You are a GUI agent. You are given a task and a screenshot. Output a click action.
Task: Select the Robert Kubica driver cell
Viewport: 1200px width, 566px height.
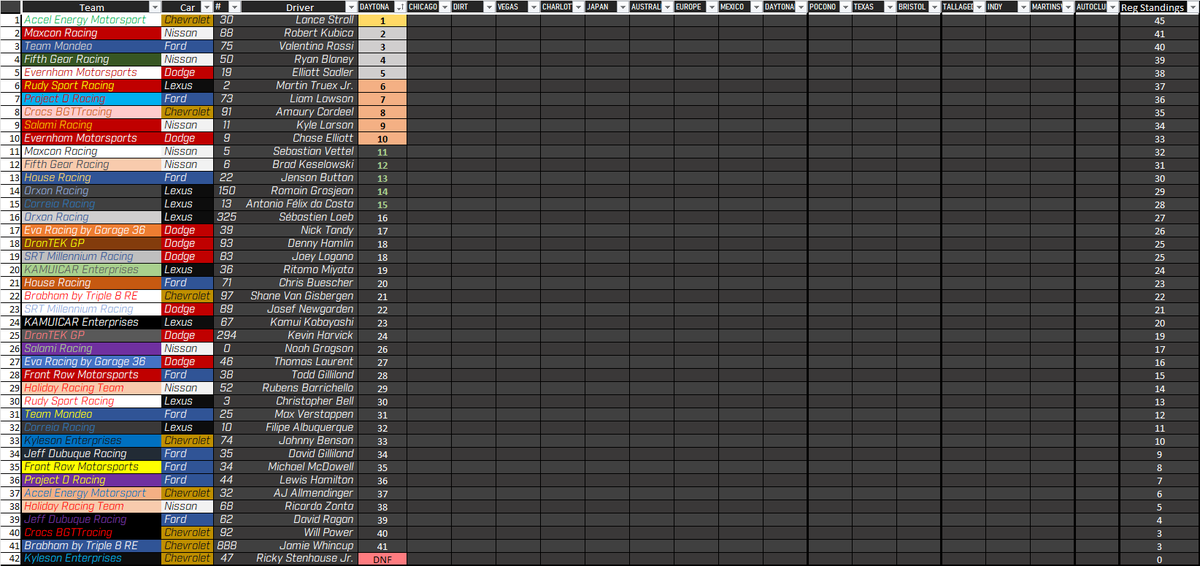[299, 33]
